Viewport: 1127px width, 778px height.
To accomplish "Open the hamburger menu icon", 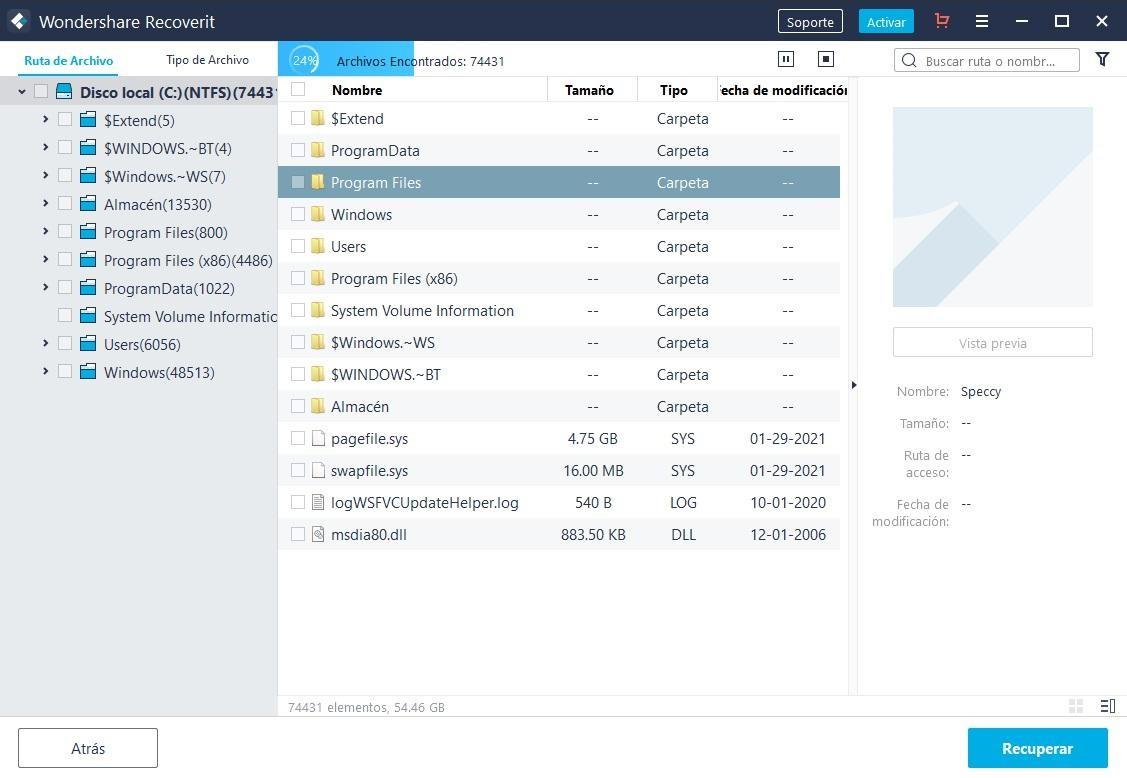I will click(982, 21).
